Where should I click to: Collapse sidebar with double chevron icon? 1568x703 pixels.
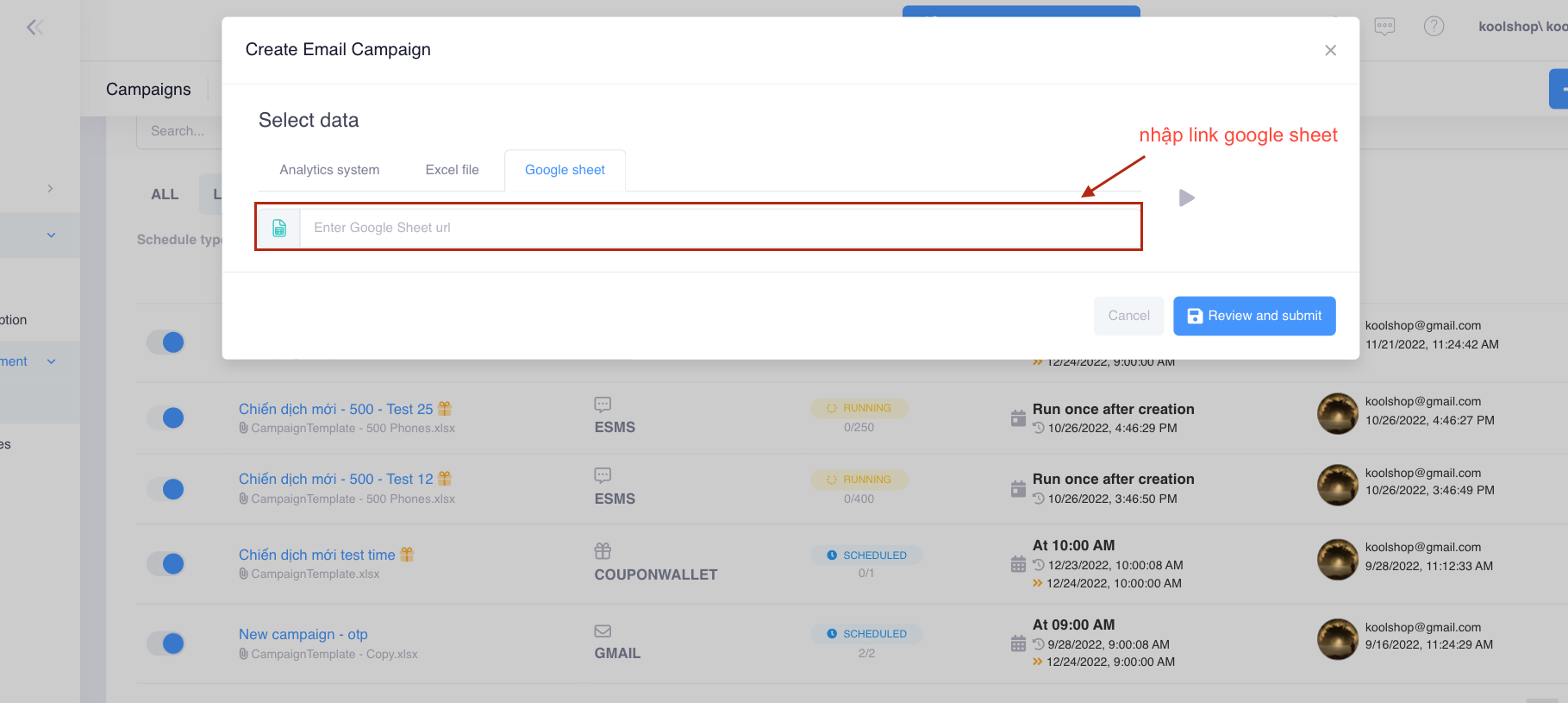click(x=34, y=28)
